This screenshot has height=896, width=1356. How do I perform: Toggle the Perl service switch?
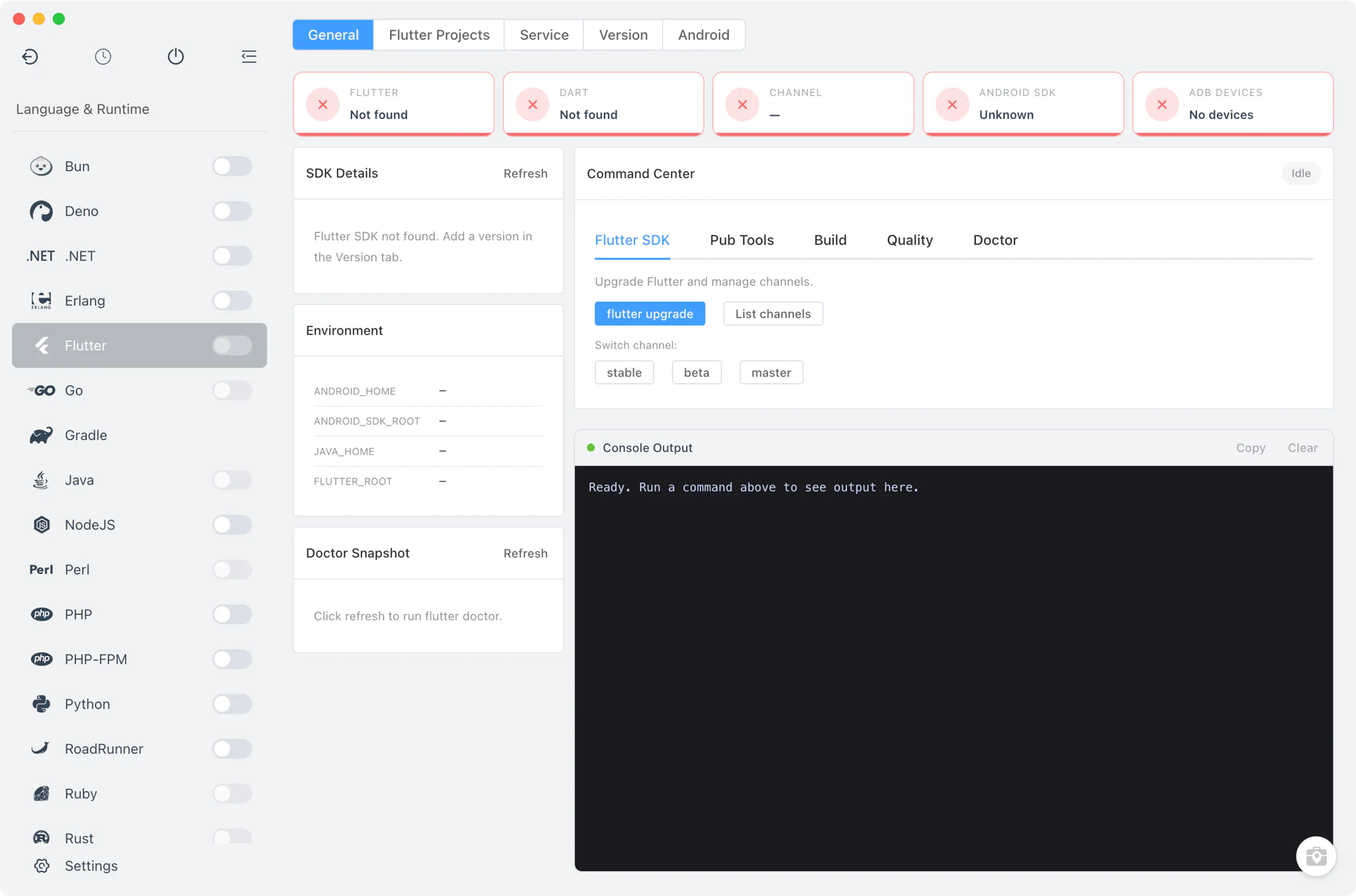[x=232, y=570]
